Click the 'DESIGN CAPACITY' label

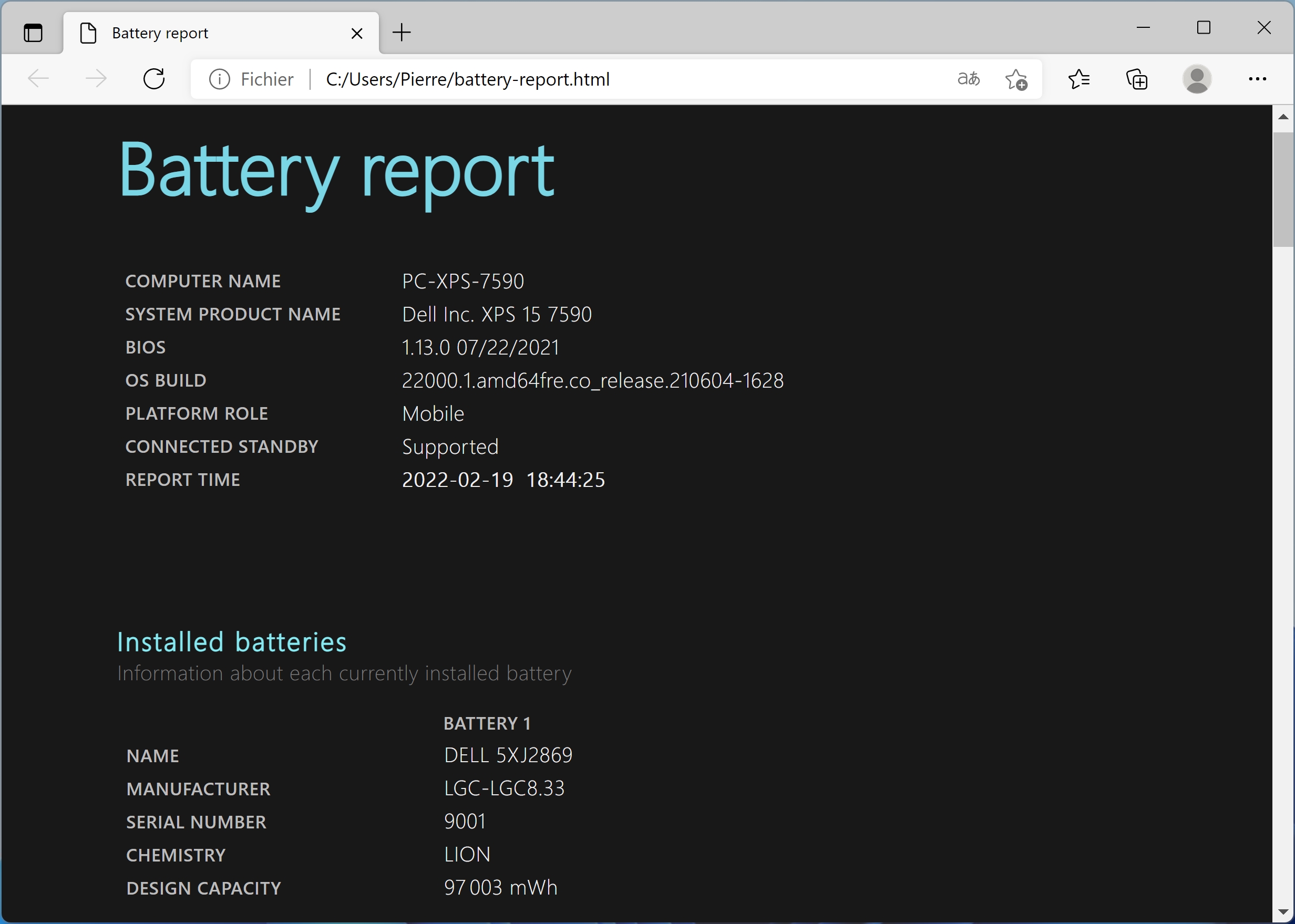tap(204, 888)
